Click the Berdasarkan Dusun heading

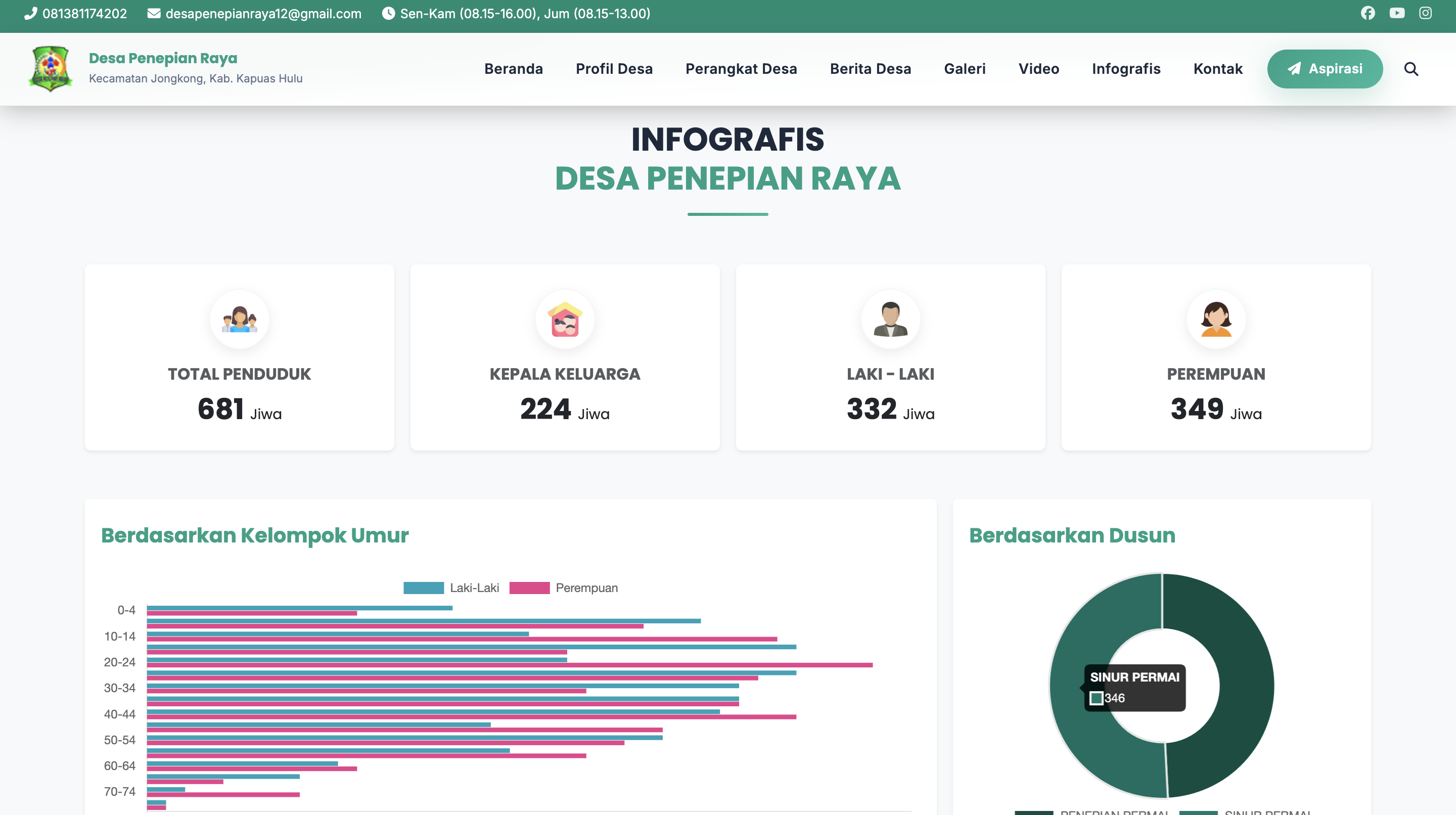coord(1072,535)
